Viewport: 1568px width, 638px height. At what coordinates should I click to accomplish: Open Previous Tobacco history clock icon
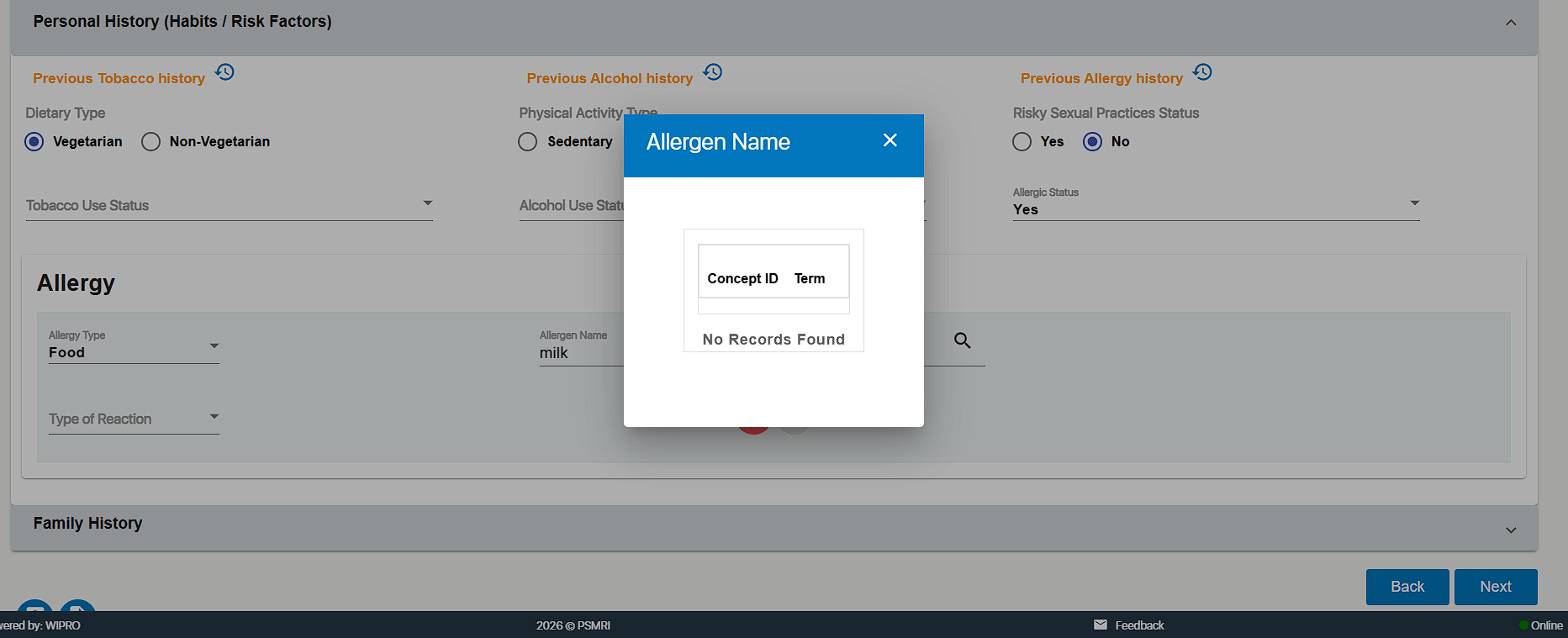(x=224, y=72)
